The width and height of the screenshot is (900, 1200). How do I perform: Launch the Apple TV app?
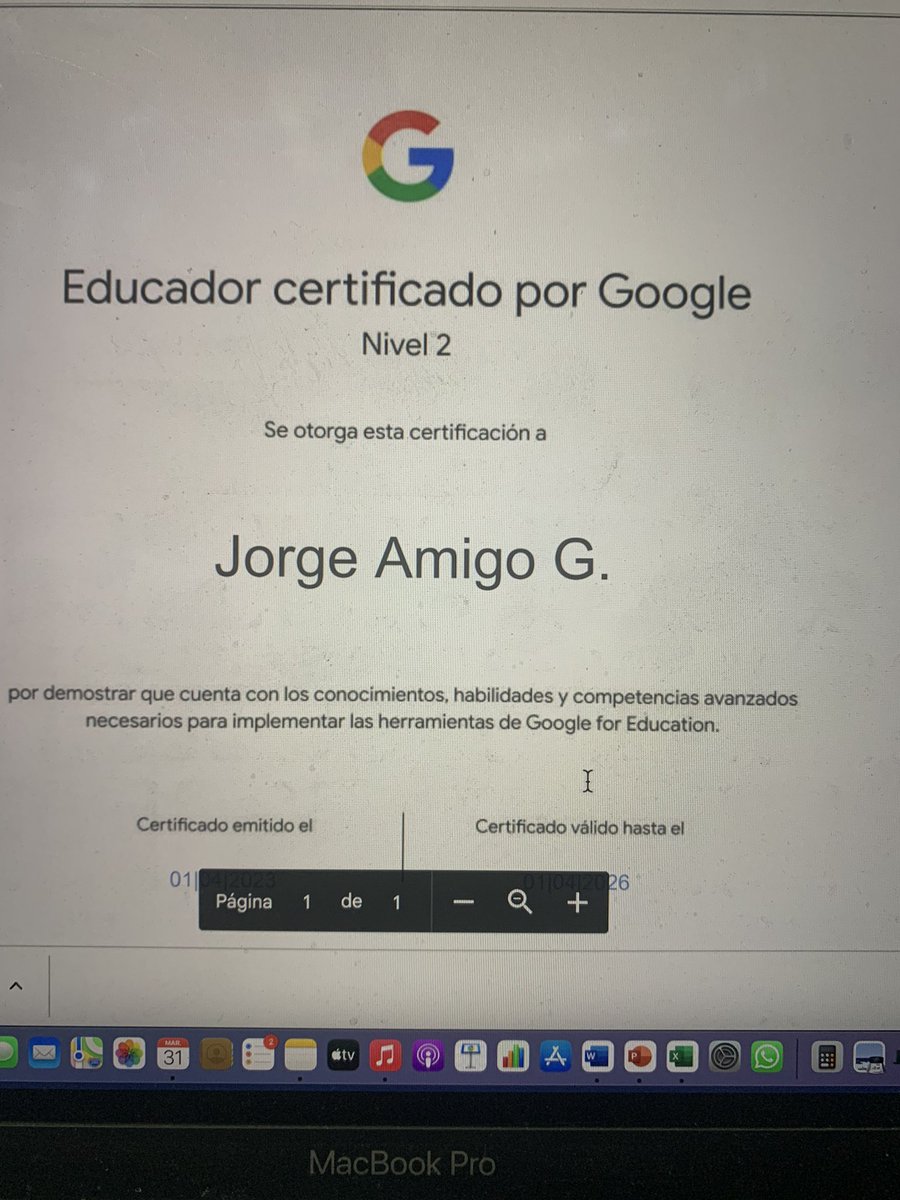(342, 1055)
